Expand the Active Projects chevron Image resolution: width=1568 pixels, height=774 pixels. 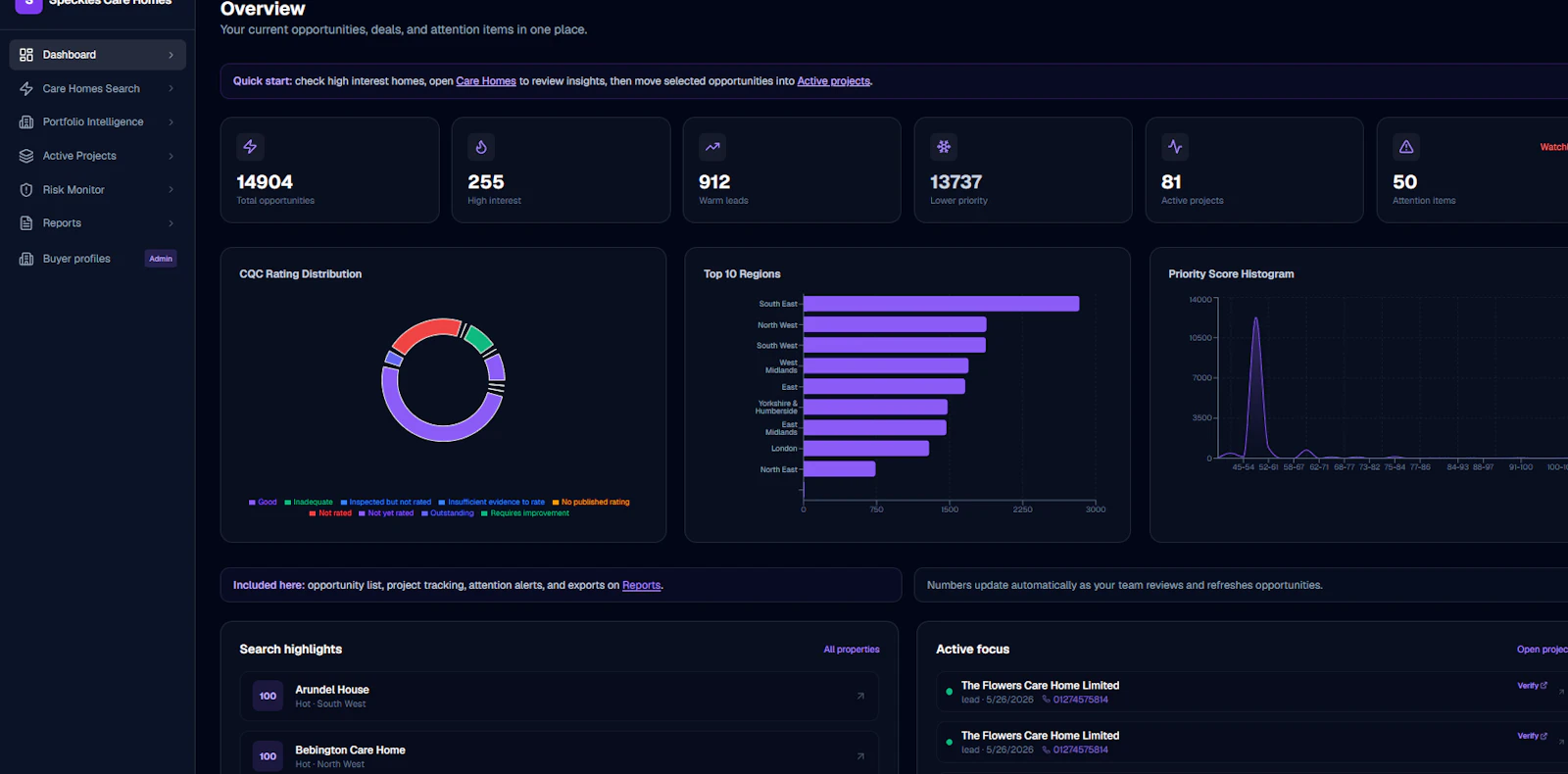pyautogui.click(x=171, y=156)
